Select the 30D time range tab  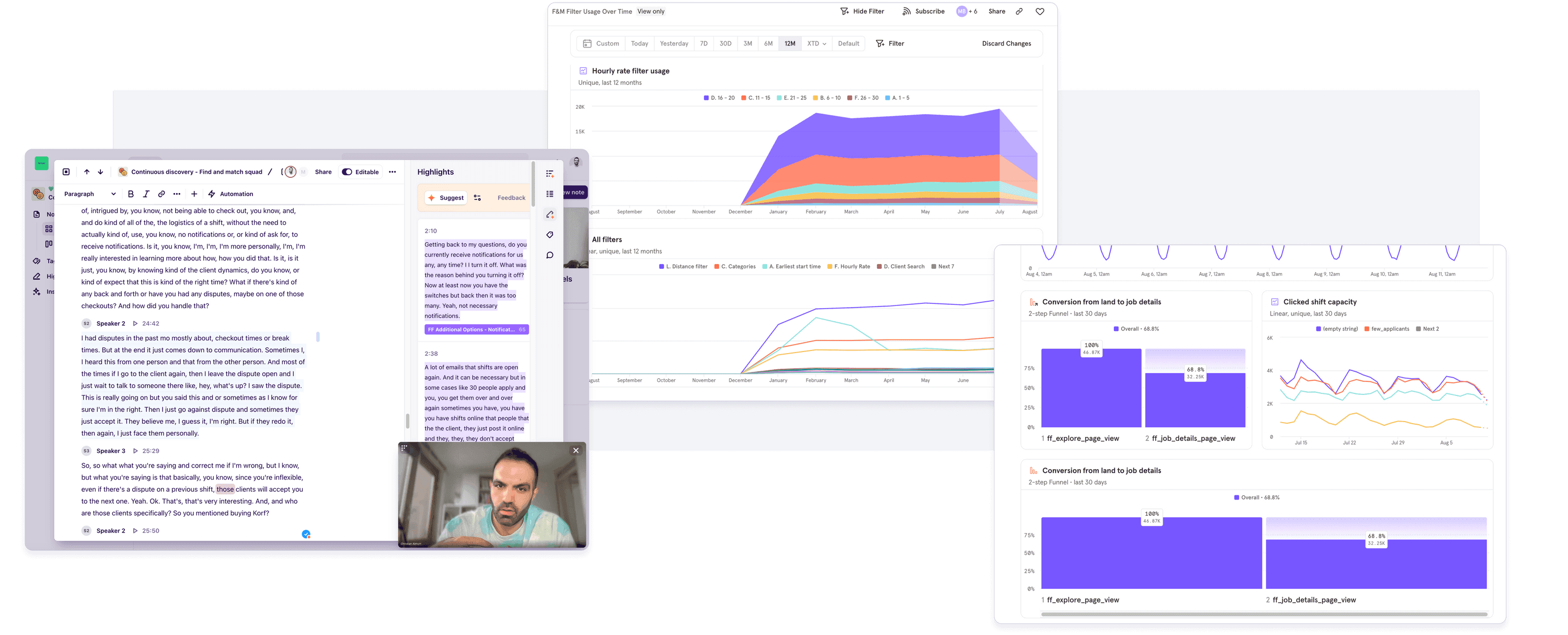(x=725, y=43)
